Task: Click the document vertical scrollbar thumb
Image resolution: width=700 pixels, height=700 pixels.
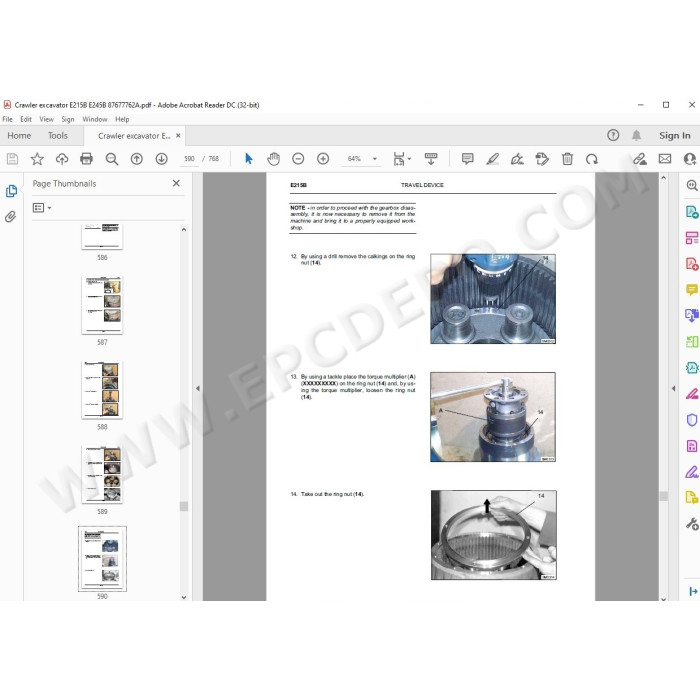Action: point(663,496)
